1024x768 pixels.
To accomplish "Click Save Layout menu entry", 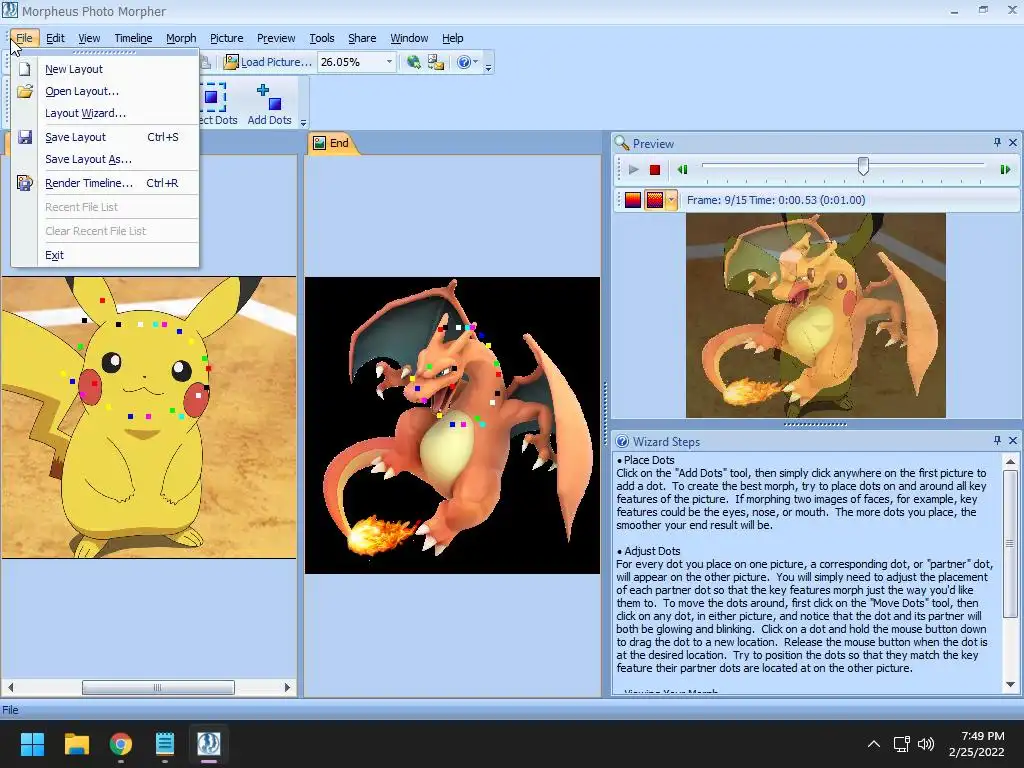I will coord(104,137).
